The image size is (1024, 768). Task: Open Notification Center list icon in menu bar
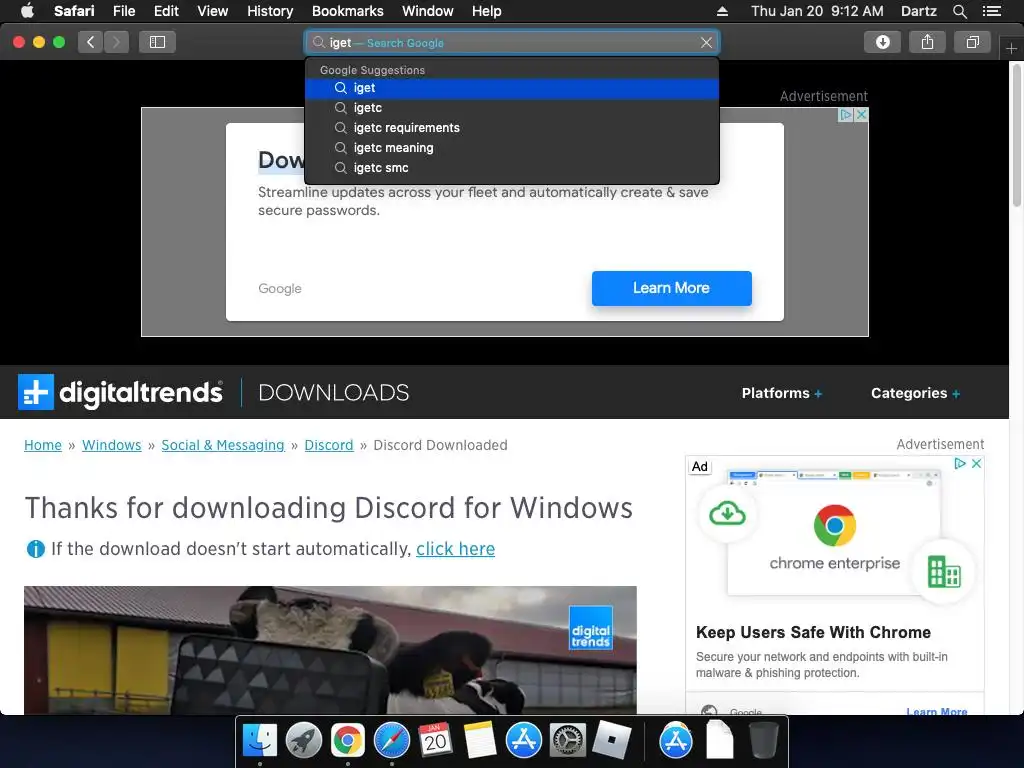(x=992, y=11)
